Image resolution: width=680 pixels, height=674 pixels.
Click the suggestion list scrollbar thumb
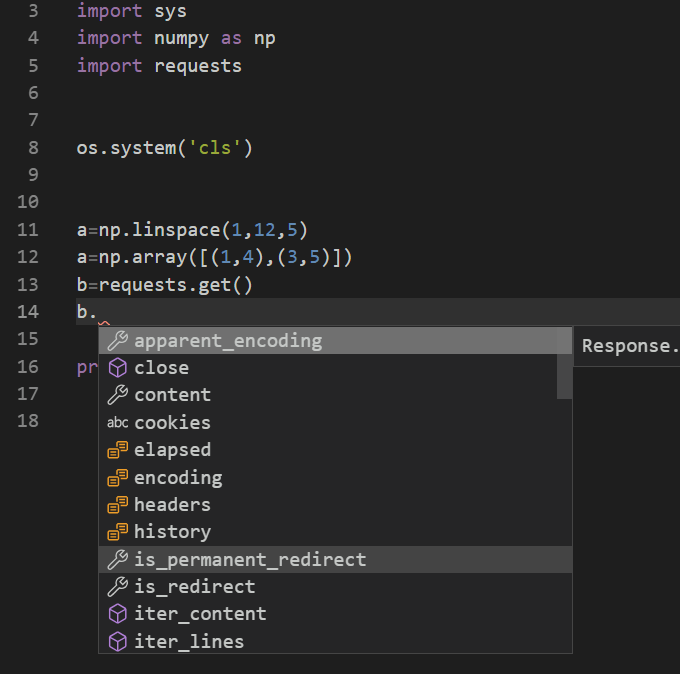click(564, 363)
